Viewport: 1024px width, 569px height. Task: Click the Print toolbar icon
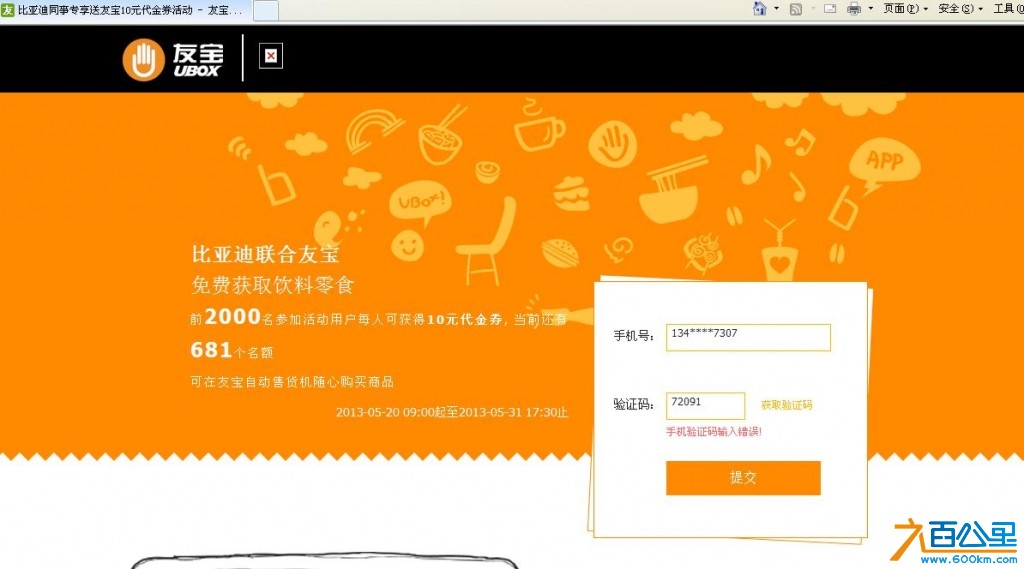click(x=854, y=8)
